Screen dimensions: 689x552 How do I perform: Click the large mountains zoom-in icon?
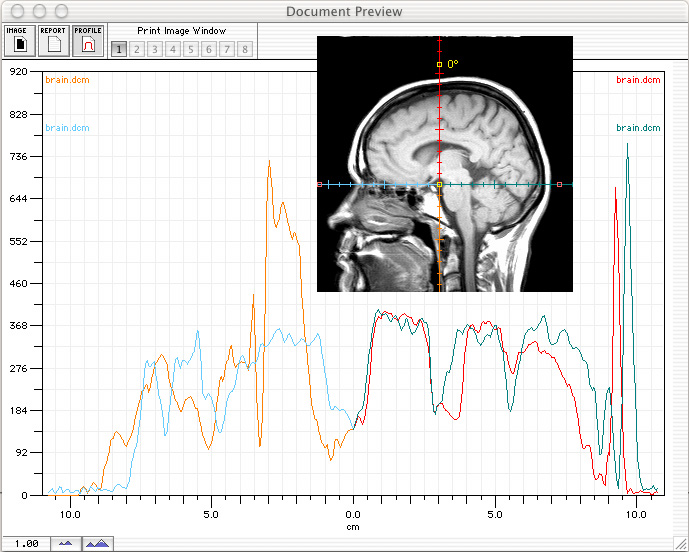[x=98, y=543]
